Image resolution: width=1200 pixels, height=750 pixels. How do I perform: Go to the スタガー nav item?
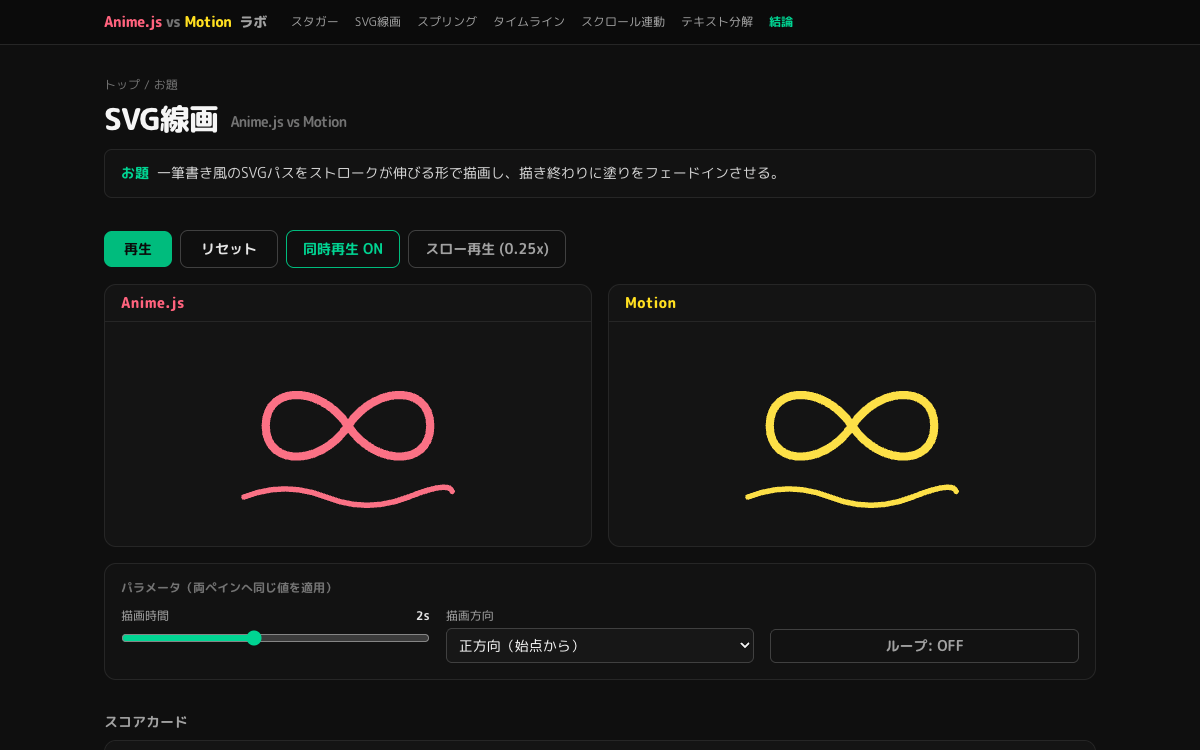[x=315, y=22]
